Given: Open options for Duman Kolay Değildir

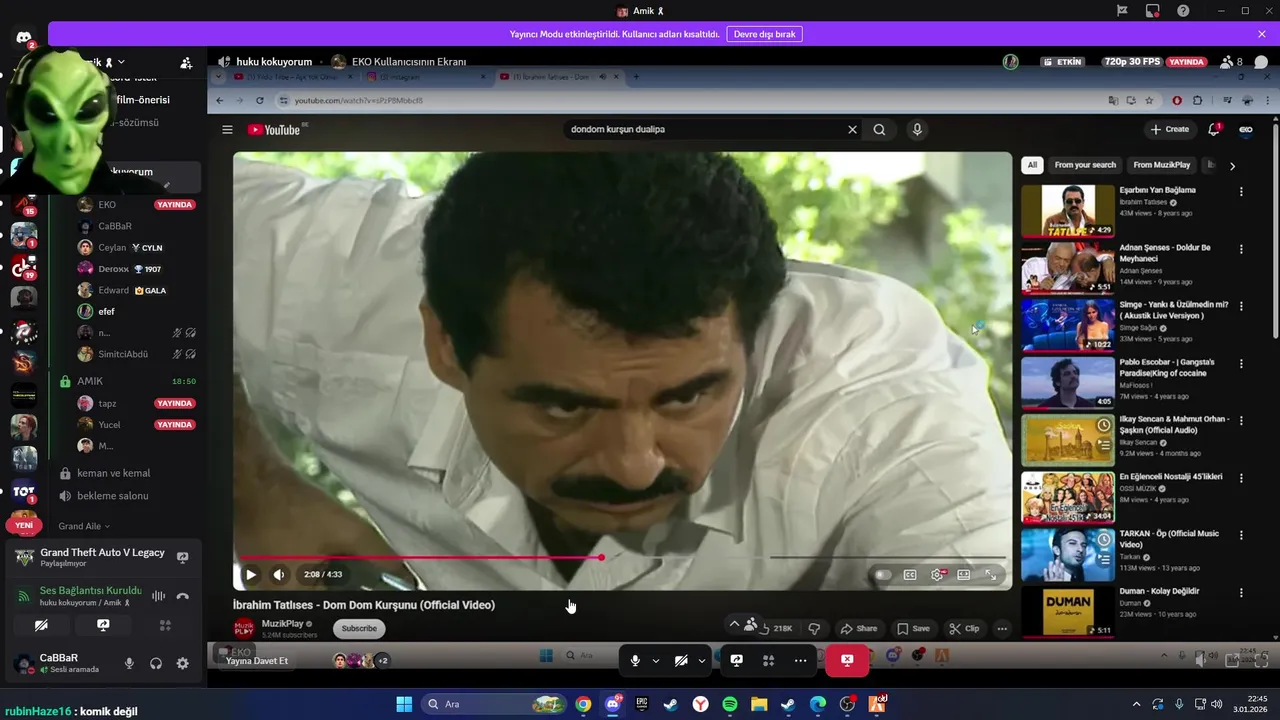Looking at the screenshot, I should point(1241,593).
